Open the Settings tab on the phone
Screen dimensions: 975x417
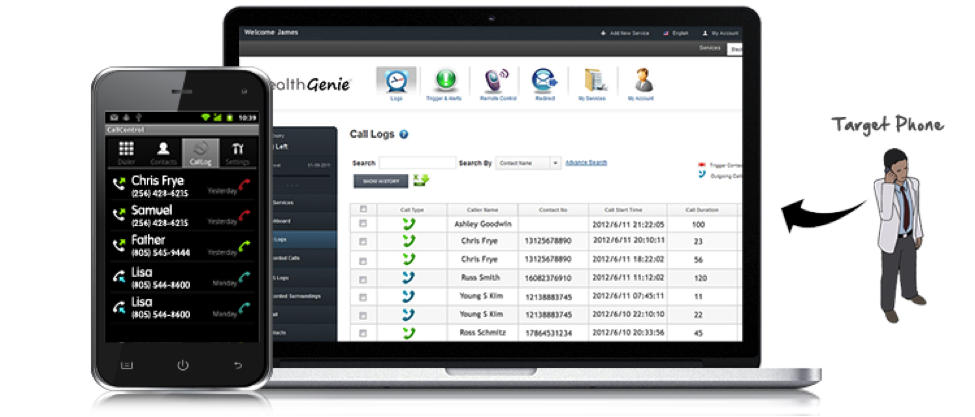pos(238,153)
